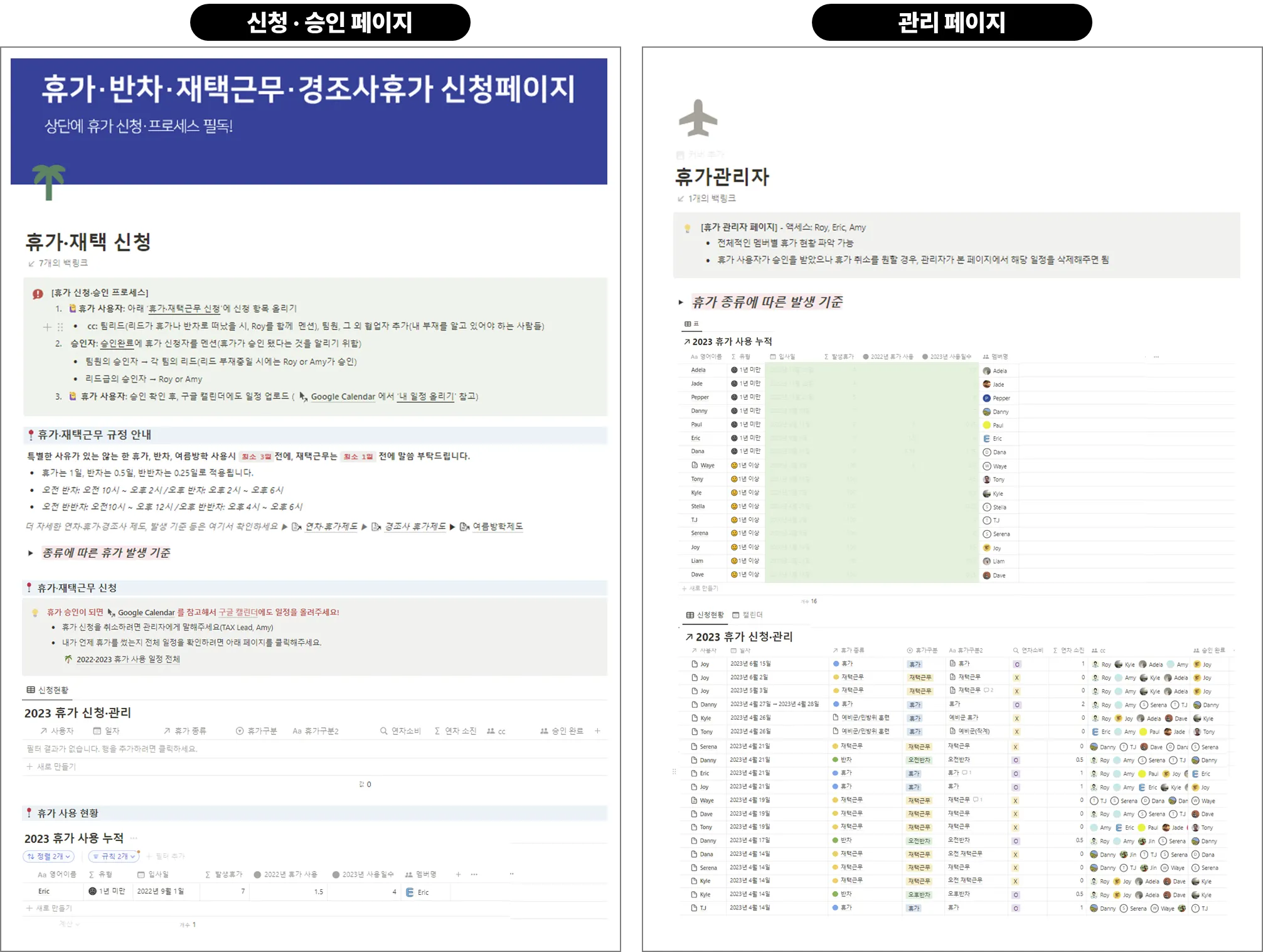Open the 규칙 2개 filter dropdown
Viewport: 1263px width, 952px height.
pos(114,856)
